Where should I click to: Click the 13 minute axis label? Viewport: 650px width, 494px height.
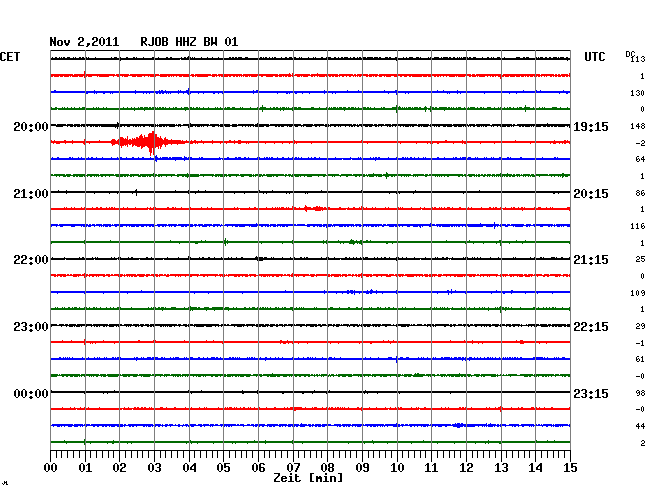pos(501,468)
